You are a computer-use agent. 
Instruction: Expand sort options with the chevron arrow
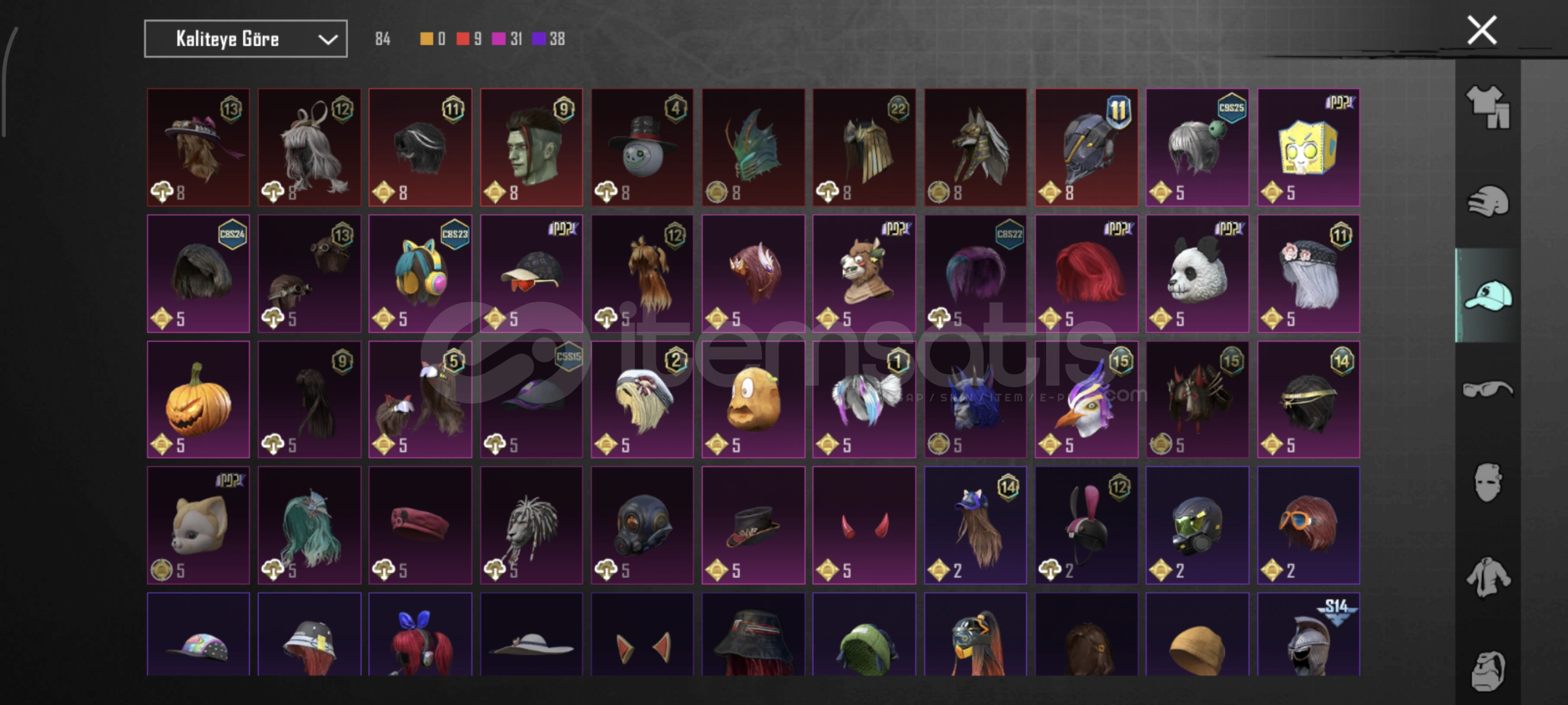pos(328,40)
